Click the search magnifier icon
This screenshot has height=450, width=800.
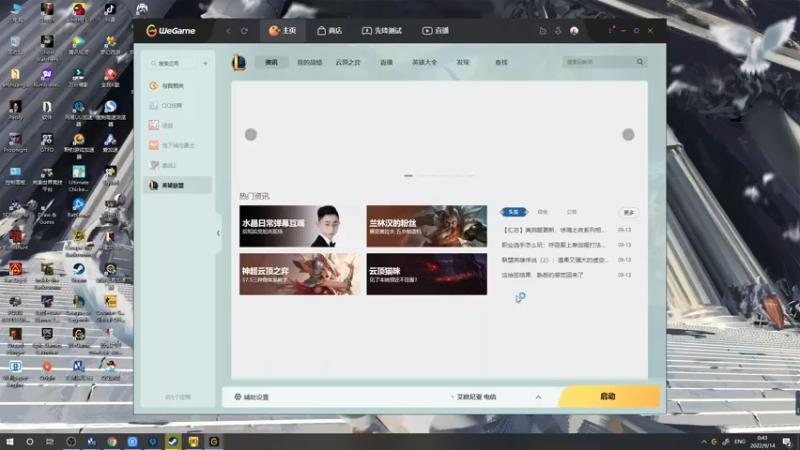point(640,62)
